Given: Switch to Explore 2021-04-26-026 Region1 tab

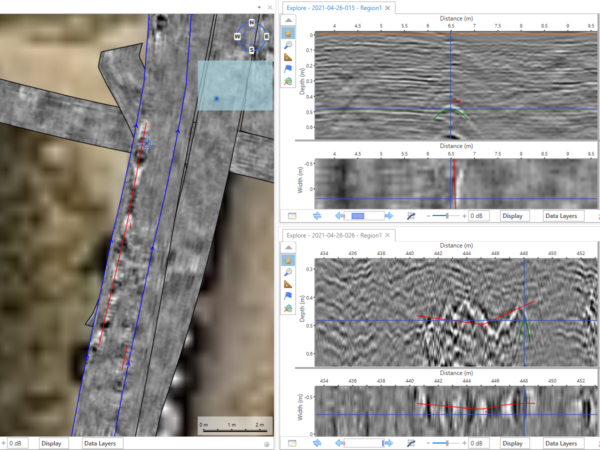Looking at the screenshot, I should coord(334,235).
